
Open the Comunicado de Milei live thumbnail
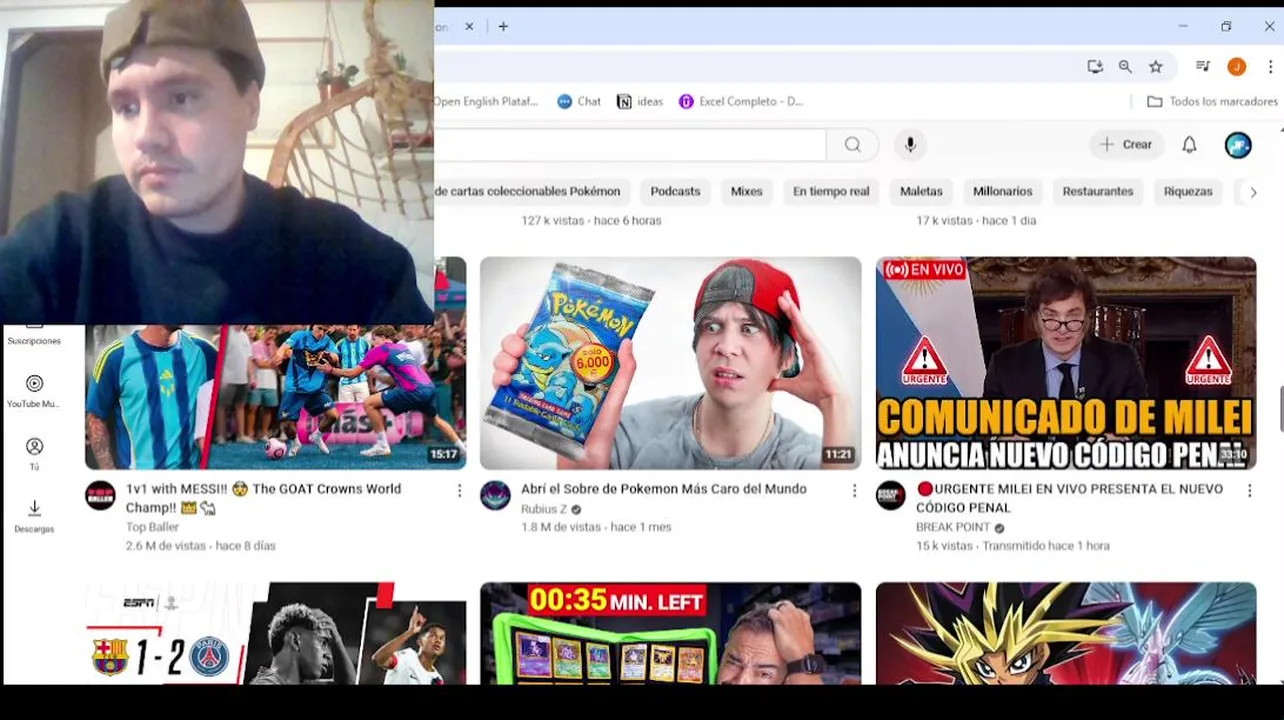[1066, 363]
